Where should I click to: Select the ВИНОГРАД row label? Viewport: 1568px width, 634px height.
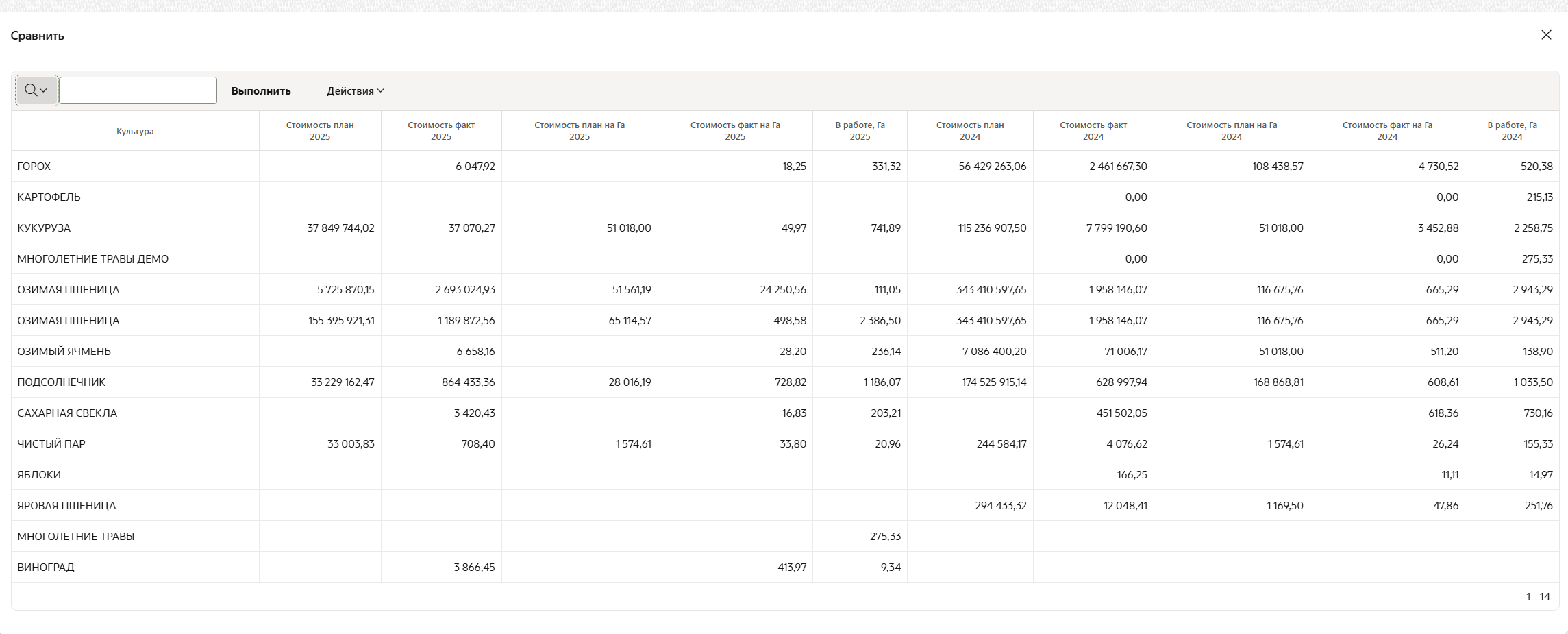[46, 568]
